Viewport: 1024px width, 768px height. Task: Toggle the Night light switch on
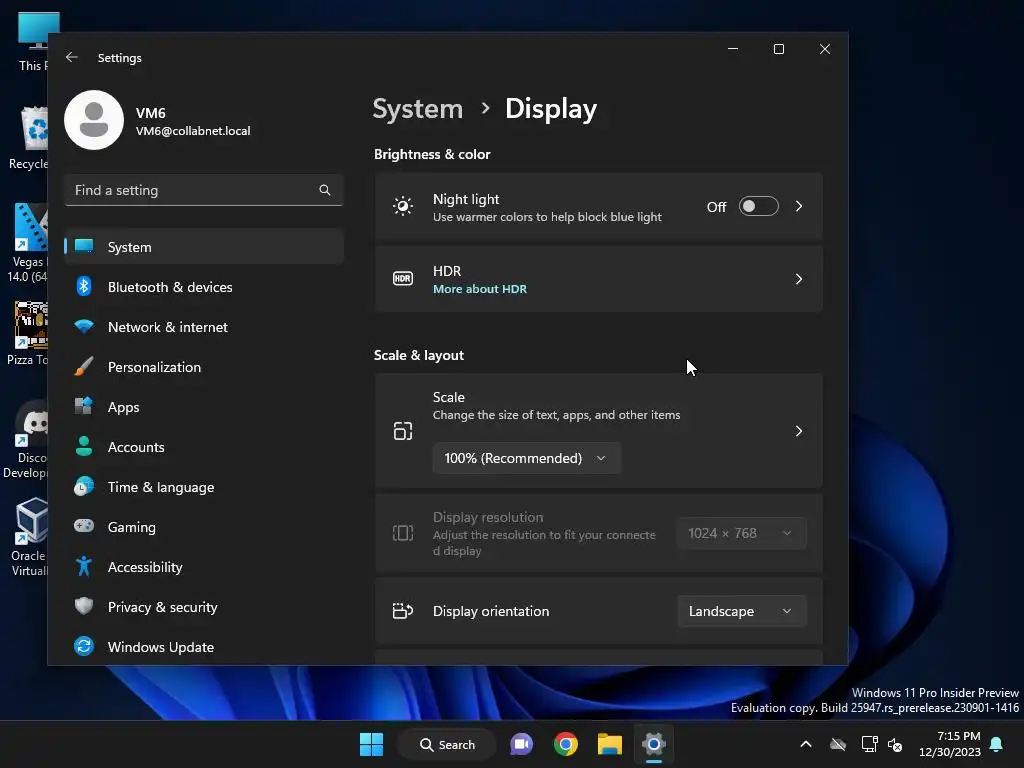pos(758,206)
